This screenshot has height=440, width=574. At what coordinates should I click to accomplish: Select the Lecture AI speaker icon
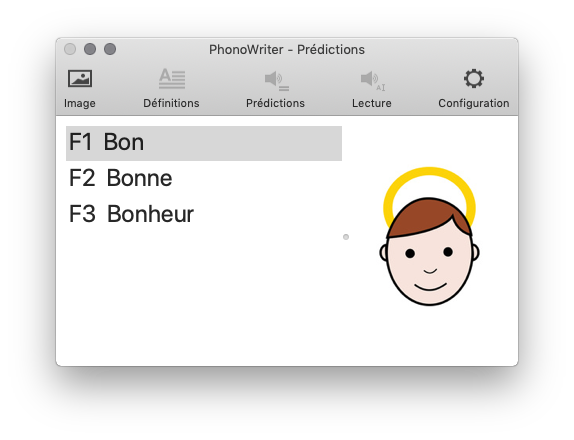point(372,81)
